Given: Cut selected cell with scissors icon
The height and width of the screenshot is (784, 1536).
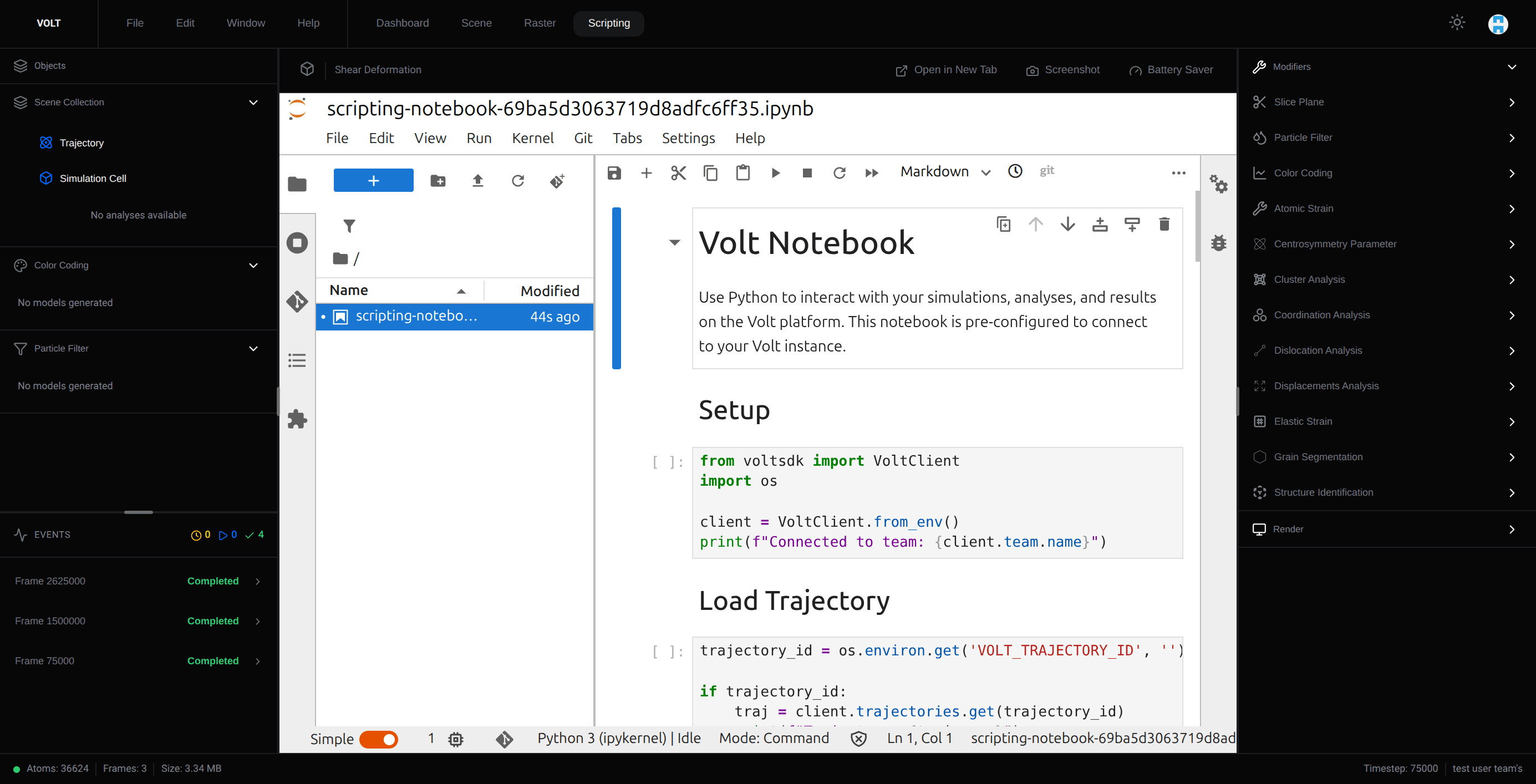Looking at the screenshot, I should (x=679, y=173).
